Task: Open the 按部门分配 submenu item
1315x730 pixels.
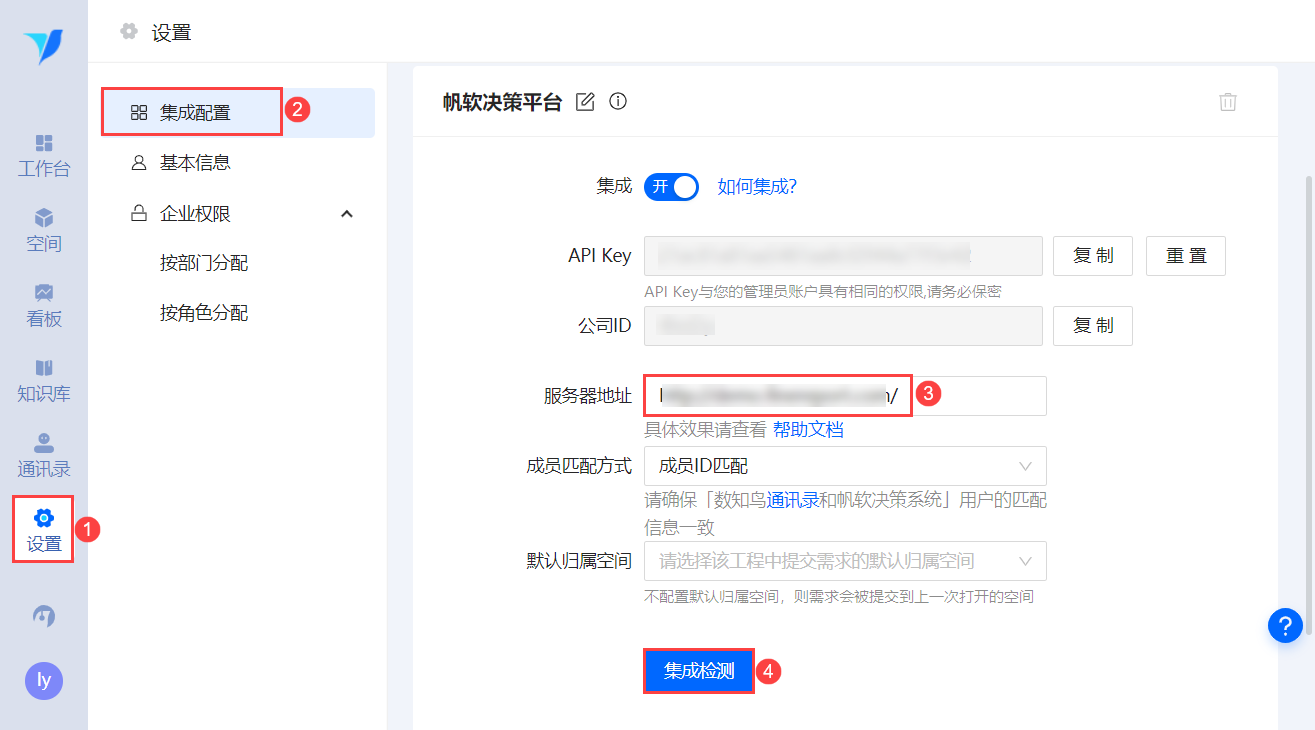Action: point(204,263)
